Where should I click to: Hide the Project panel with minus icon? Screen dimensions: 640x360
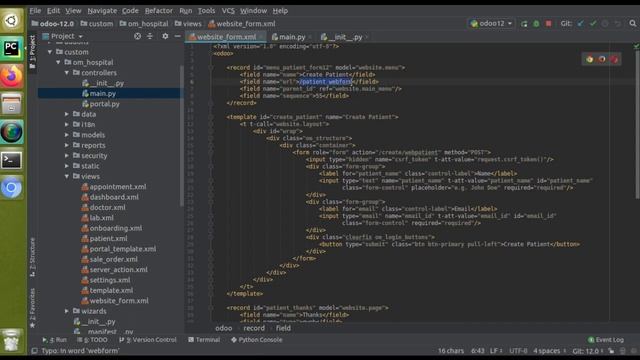(178, 36)
